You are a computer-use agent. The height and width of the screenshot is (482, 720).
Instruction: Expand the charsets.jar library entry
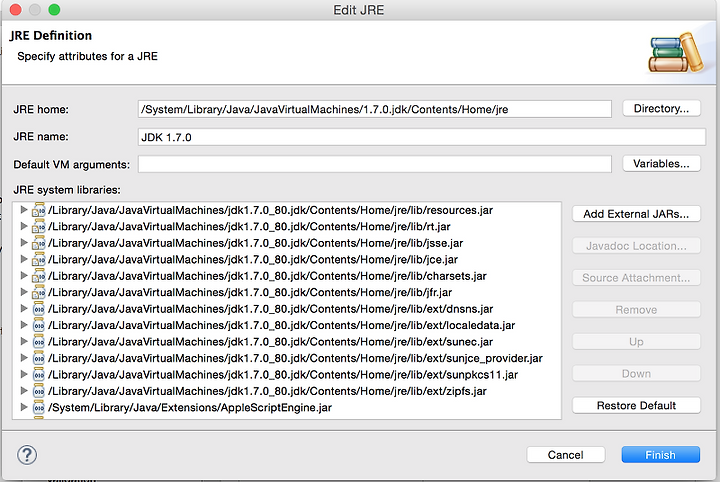point(24,276)
